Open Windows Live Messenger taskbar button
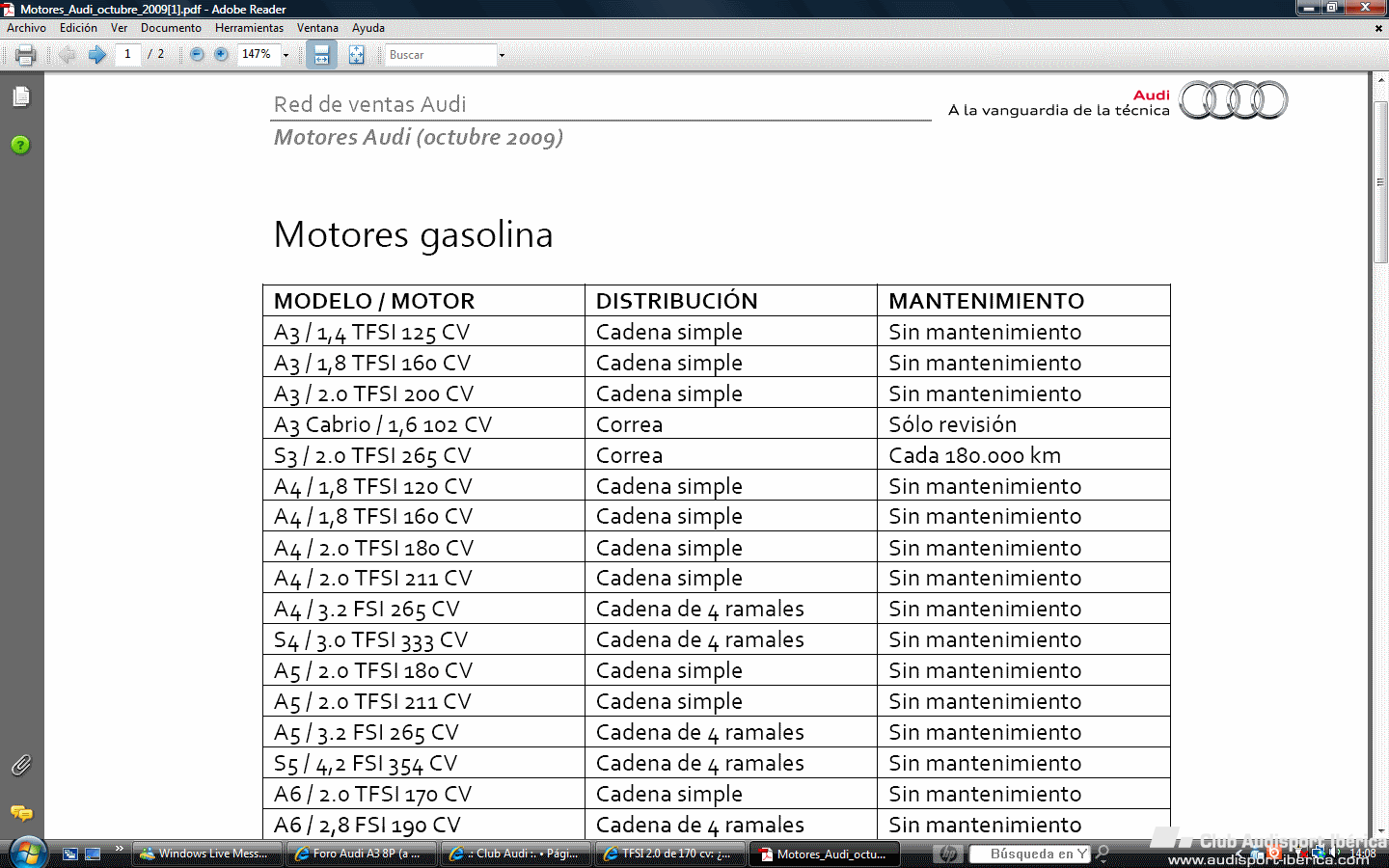1389x868 pixels. tap(205, 854)
